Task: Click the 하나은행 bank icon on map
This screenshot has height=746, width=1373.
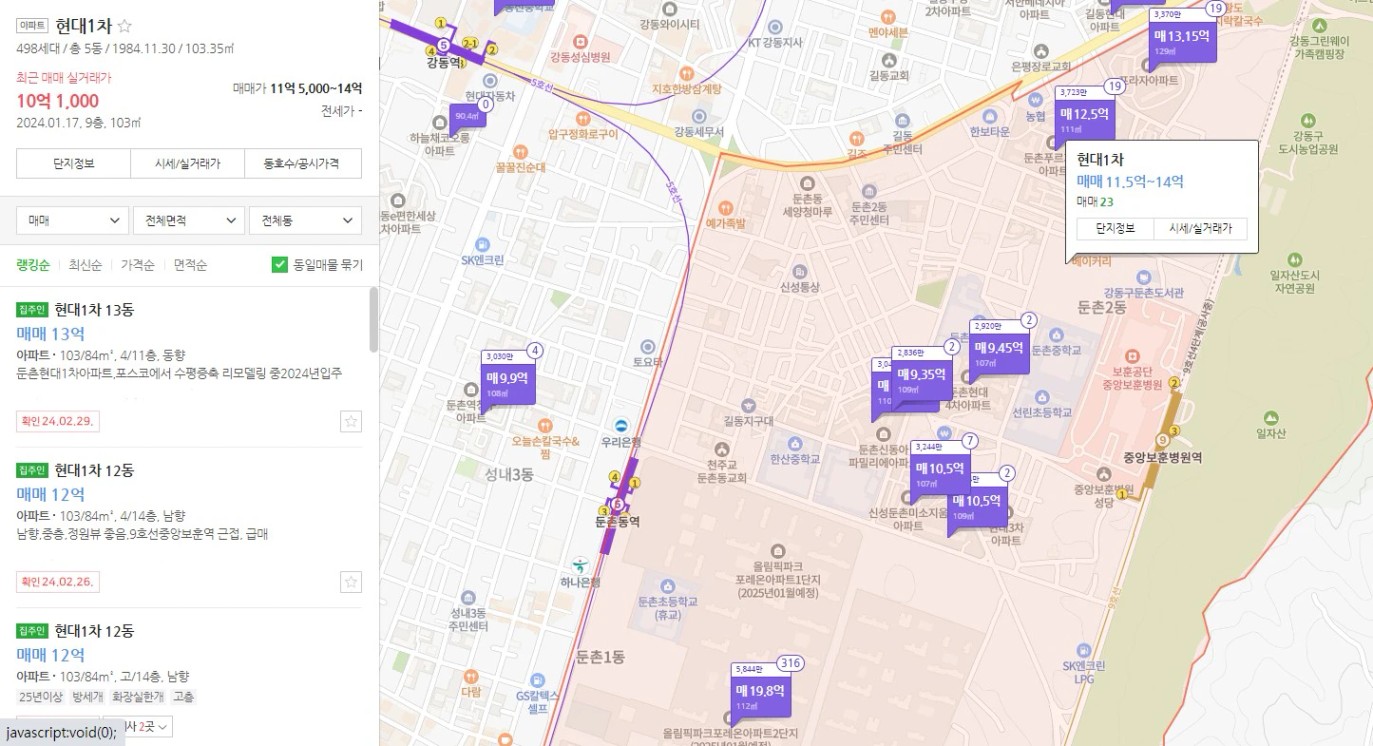Action: pyautogui.click(x=578, y=566)
